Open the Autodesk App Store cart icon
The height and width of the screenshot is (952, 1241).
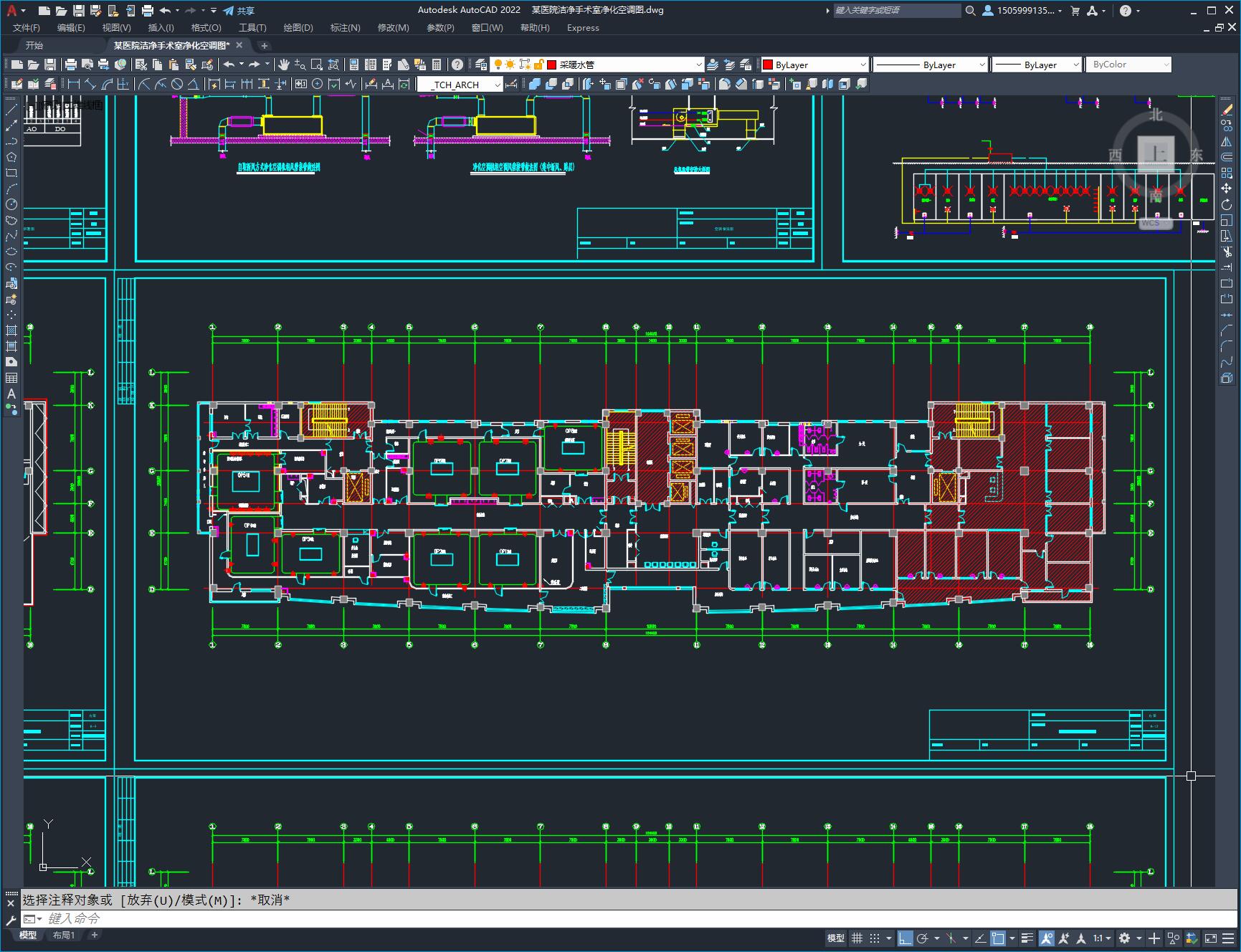(1075, 11)
